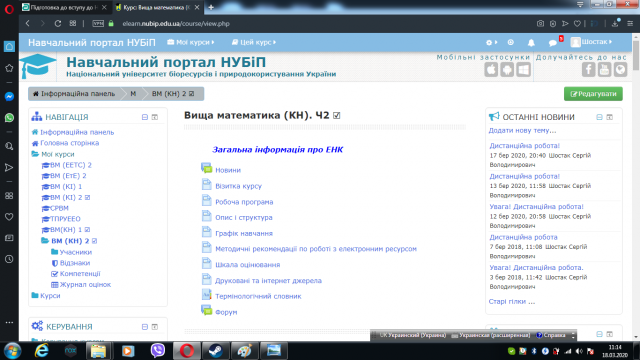Reload the current page
640x360 pixels.
click(x=58, y=24)
